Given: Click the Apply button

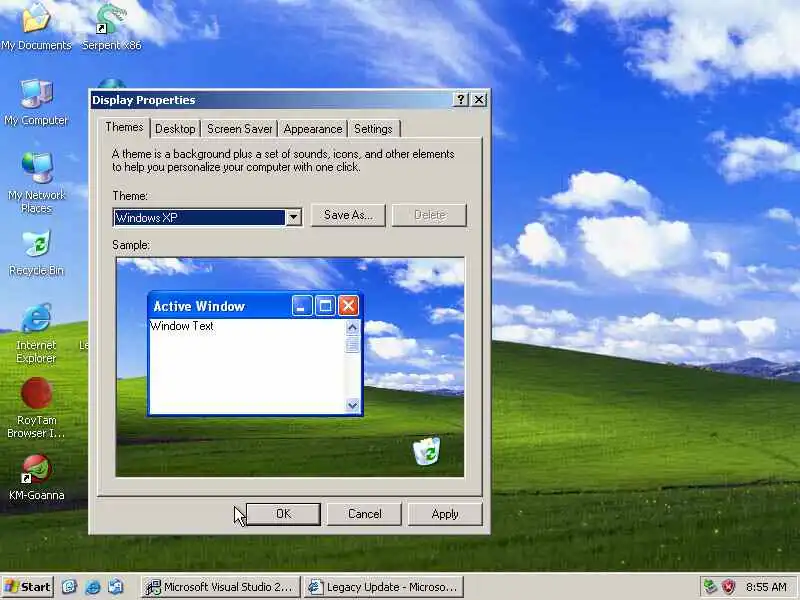Looking at the screenshot, I should coord(445,514).
